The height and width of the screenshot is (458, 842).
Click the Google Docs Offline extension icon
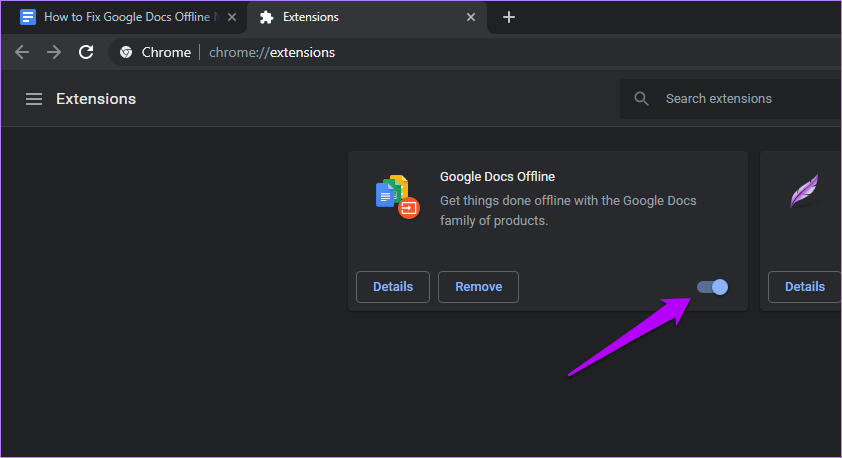click(397, 197)
